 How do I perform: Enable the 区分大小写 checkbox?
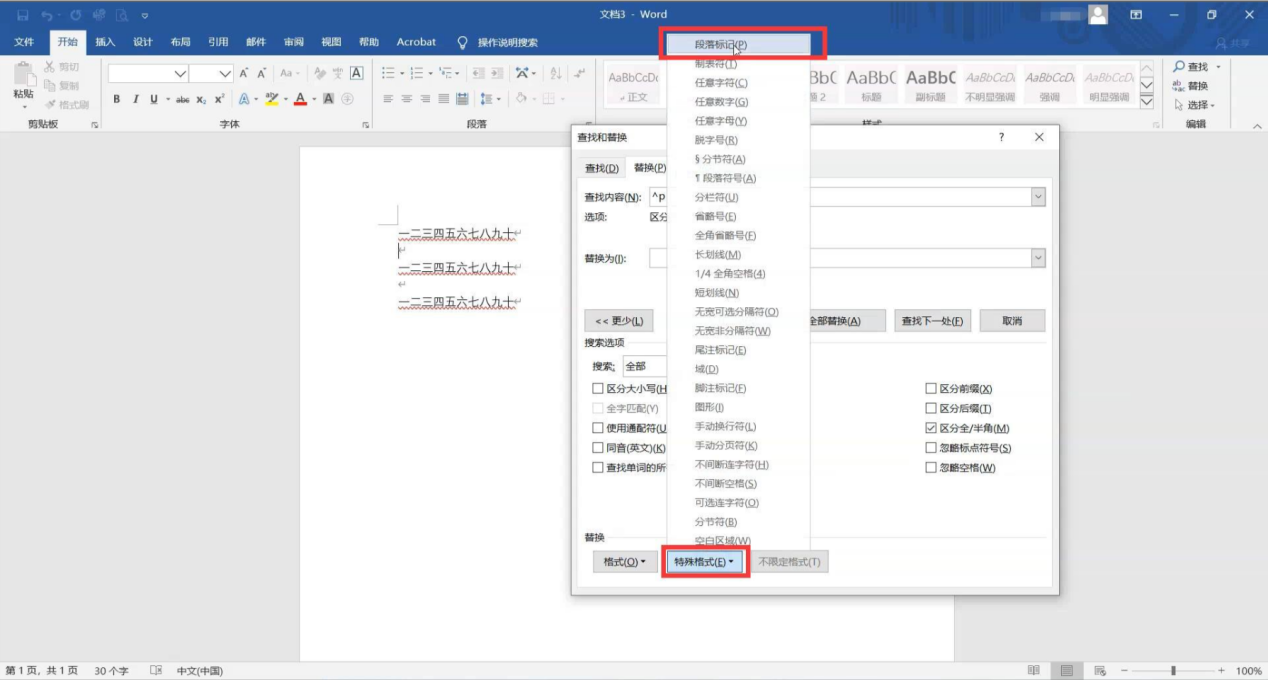[x=598, y=389]
